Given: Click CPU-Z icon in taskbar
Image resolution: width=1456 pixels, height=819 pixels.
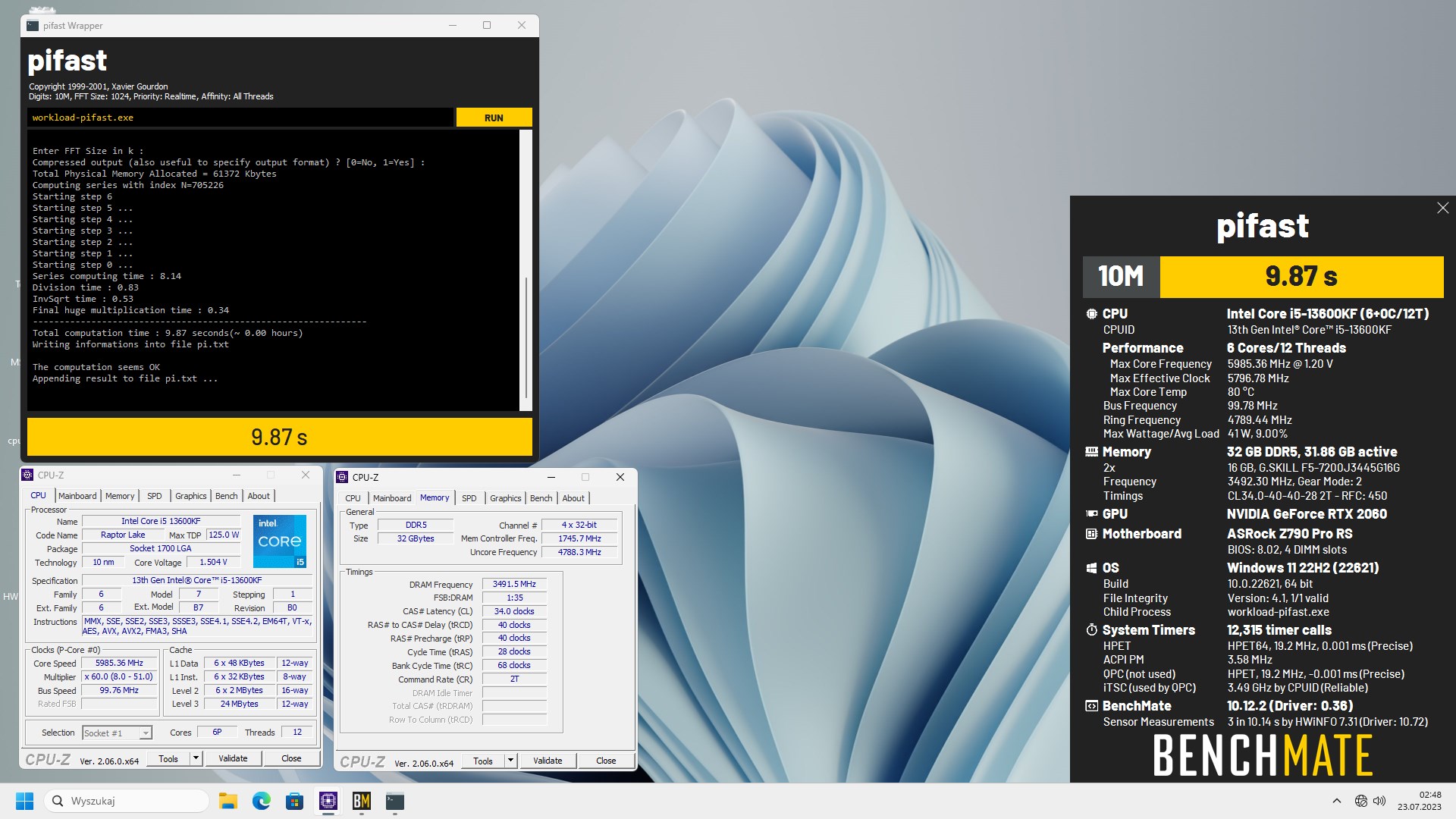Looking at the screenshot, I should [328, 801].
